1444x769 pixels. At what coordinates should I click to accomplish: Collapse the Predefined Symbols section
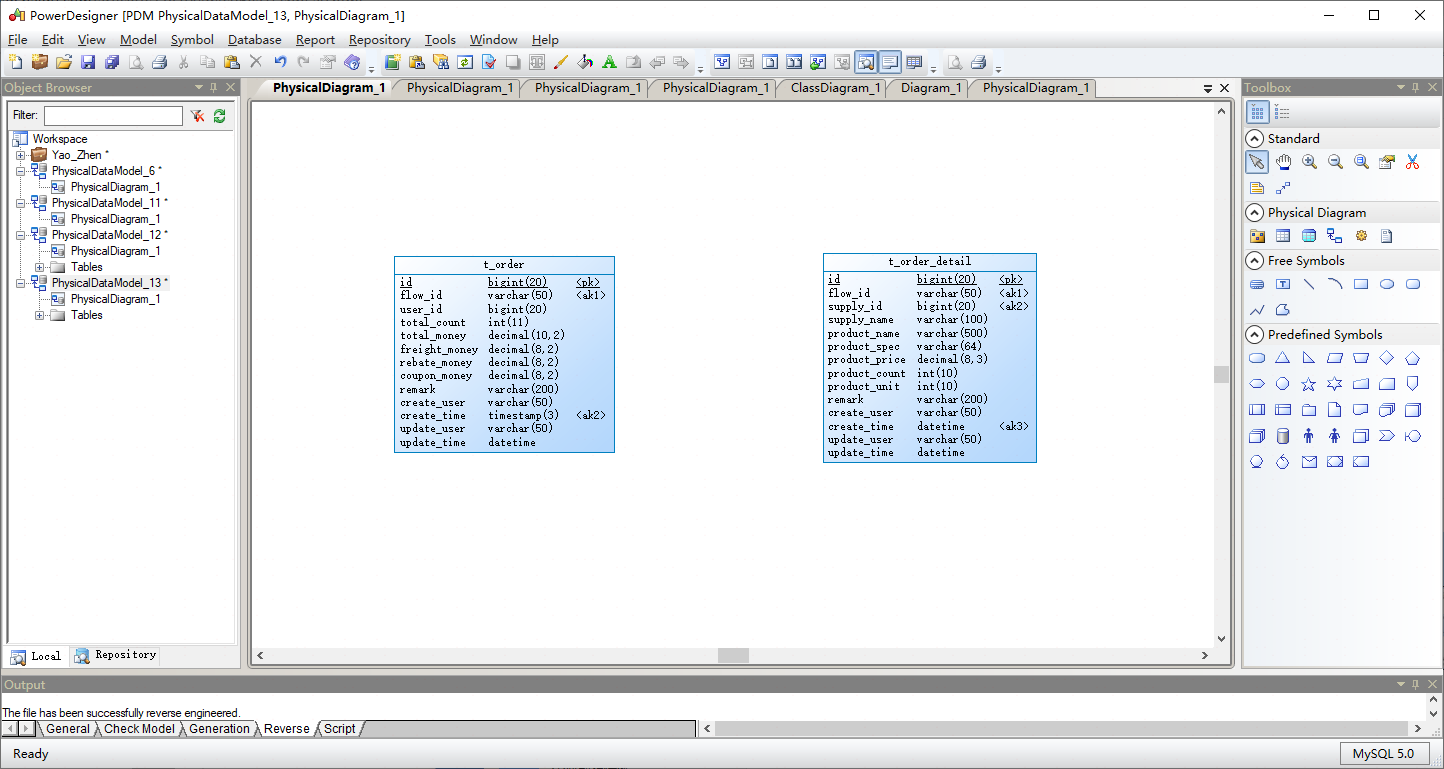[x=1255, y=333]
